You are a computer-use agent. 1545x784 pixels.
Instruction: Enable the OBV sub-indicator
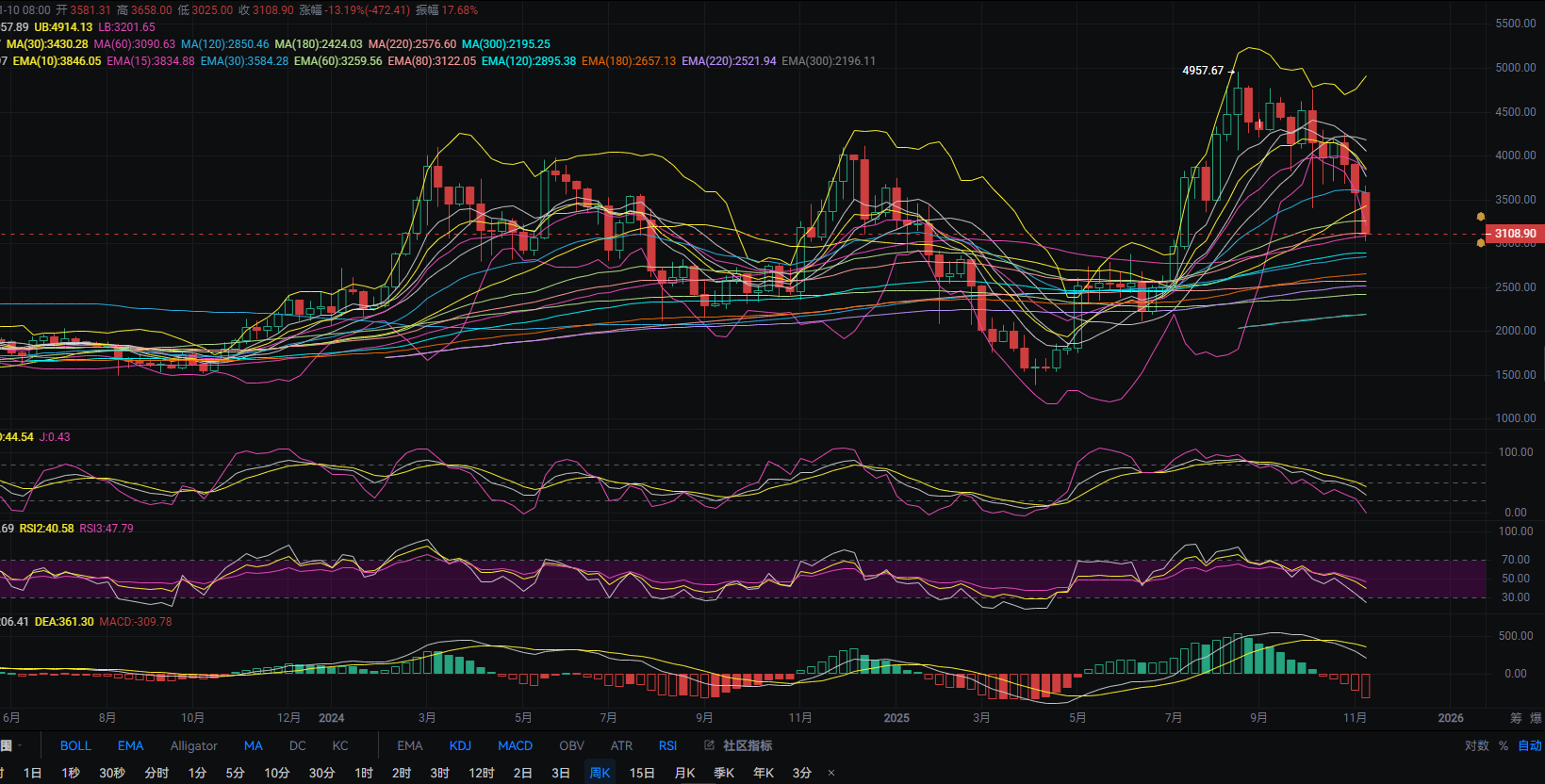click(x=571, y=745)
